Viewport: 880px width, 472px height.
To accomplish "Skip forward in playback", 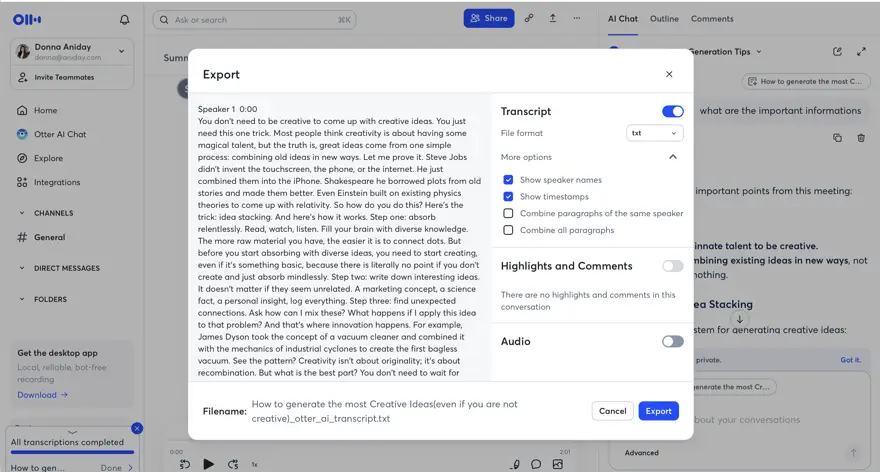I will pyautogui.click(x=233, y=464).
